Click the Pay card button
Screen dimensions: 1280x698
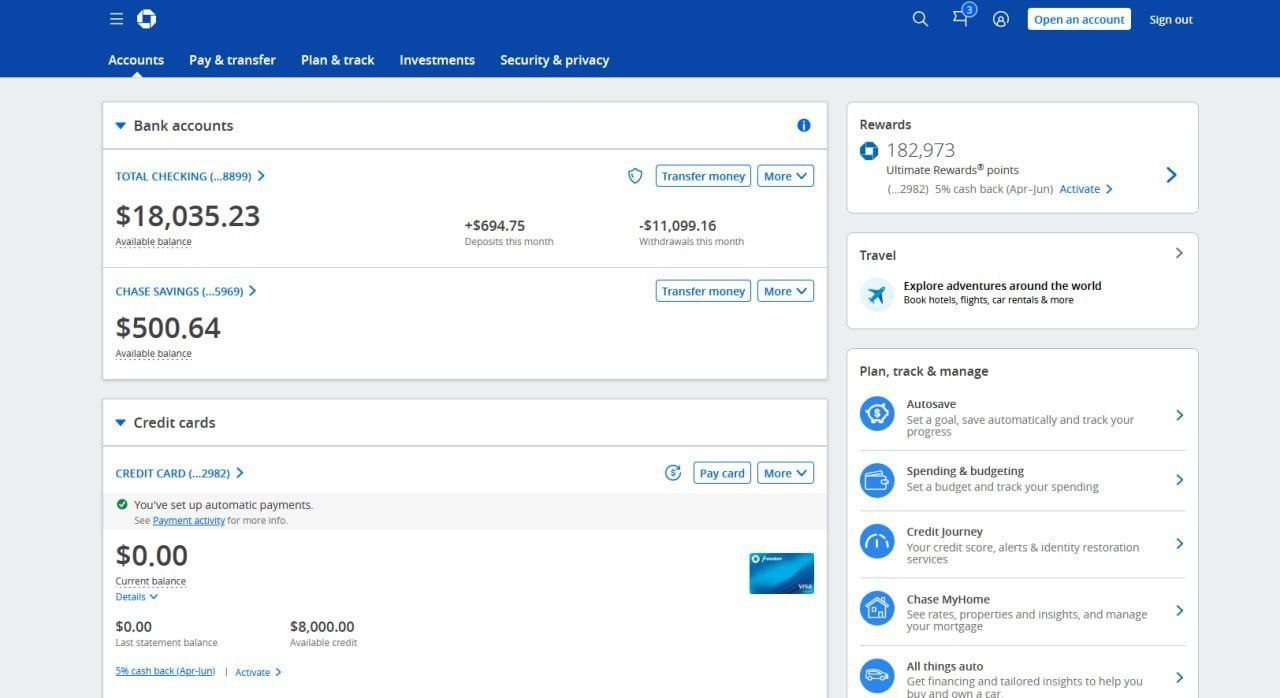tap(721, 473)
